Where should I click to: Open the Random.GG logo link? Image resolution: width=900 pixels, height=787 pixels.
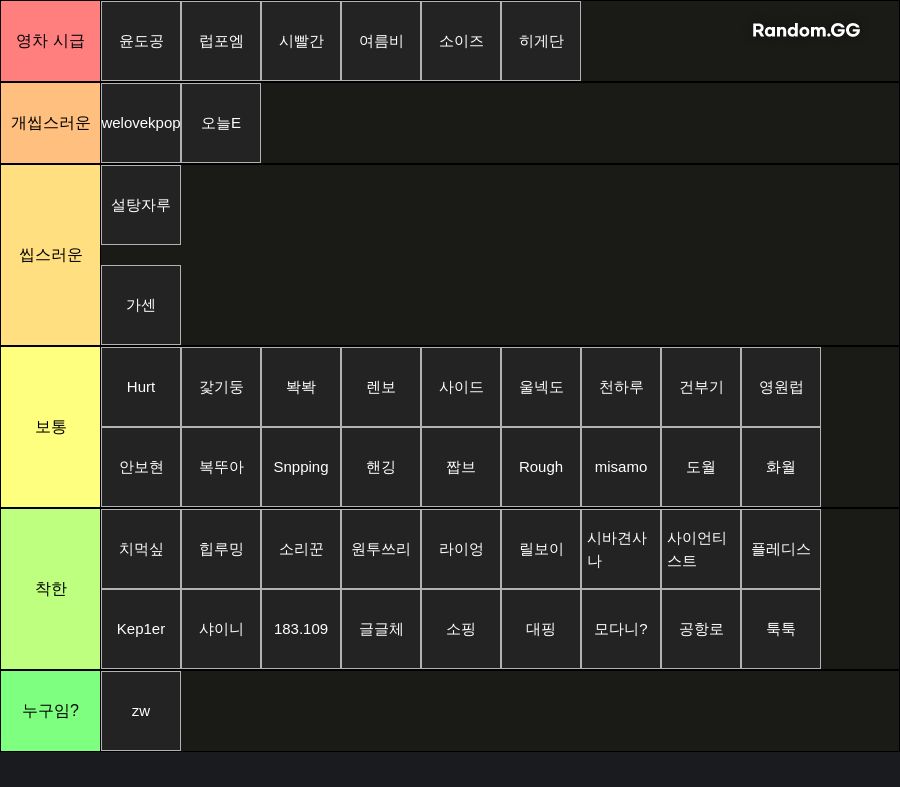point(806,30)
